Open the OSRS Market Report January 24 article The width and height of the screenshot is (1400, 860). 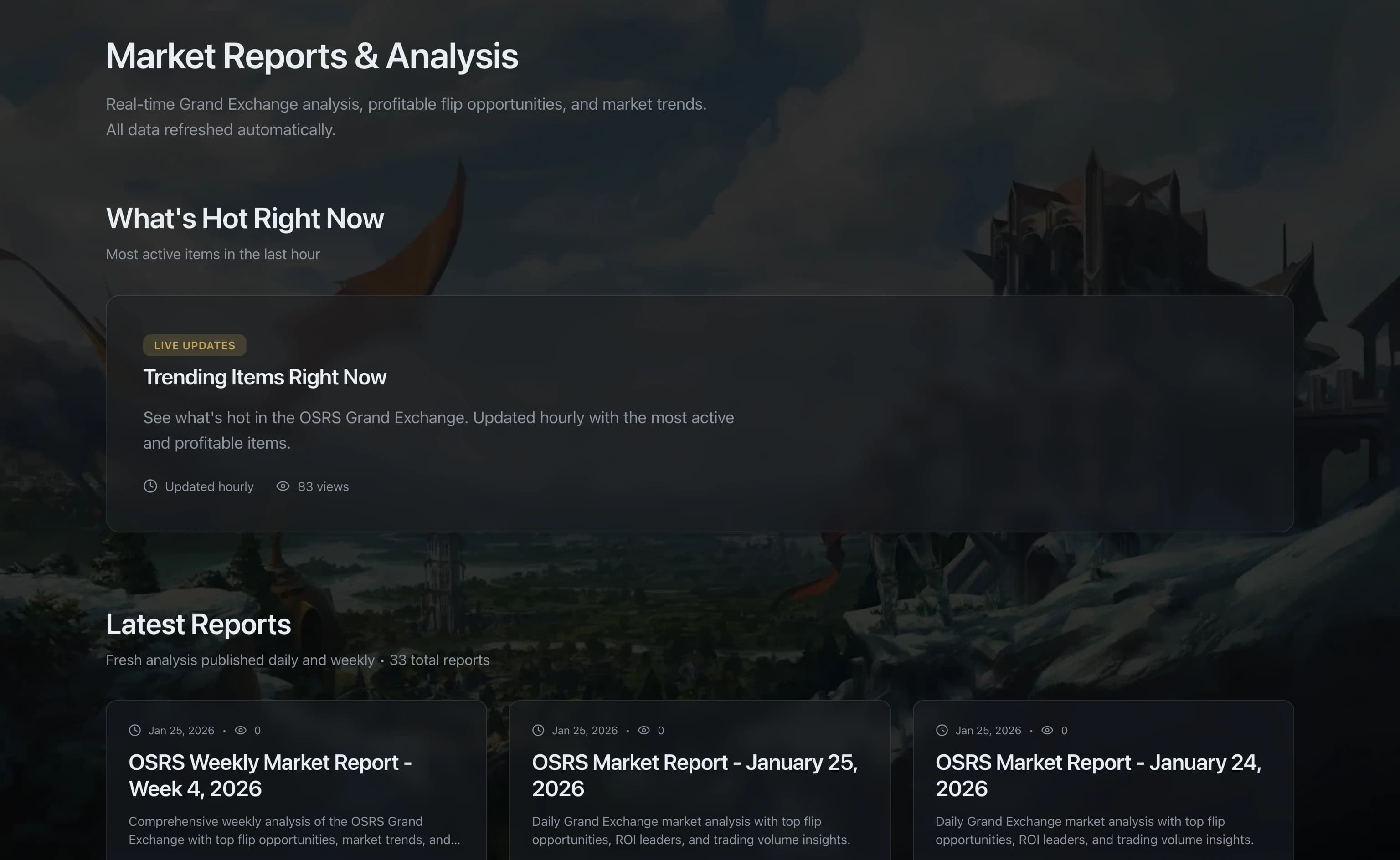(x=1098, y=775)
